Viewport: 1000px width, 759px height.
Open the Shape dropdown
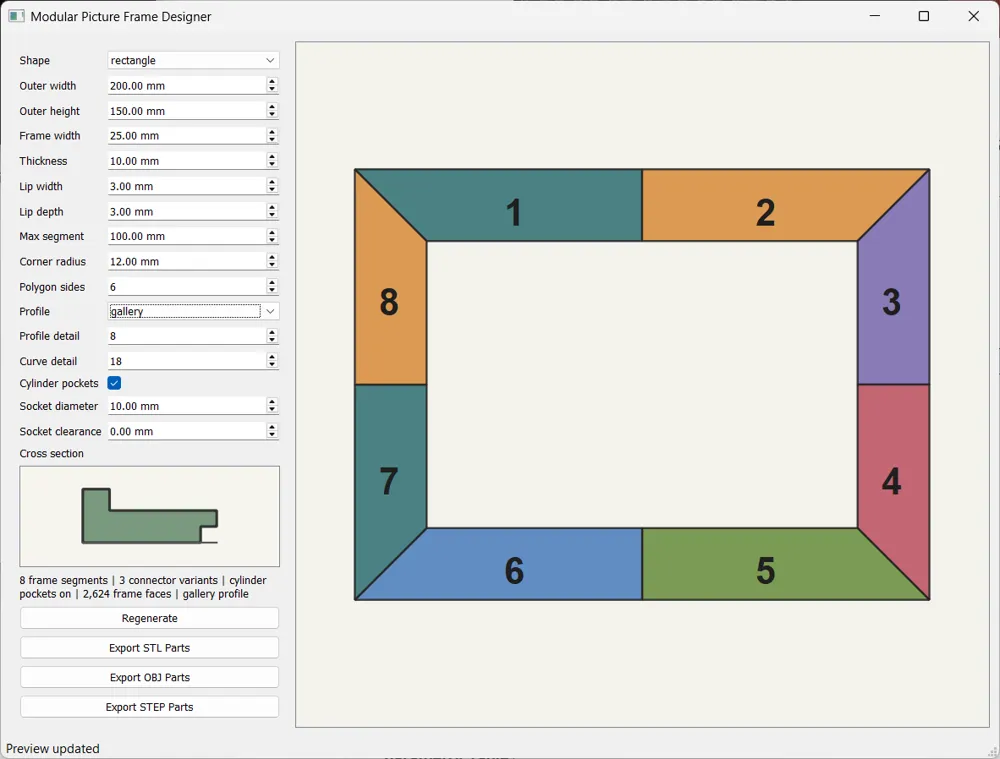[x=193, y=60]
